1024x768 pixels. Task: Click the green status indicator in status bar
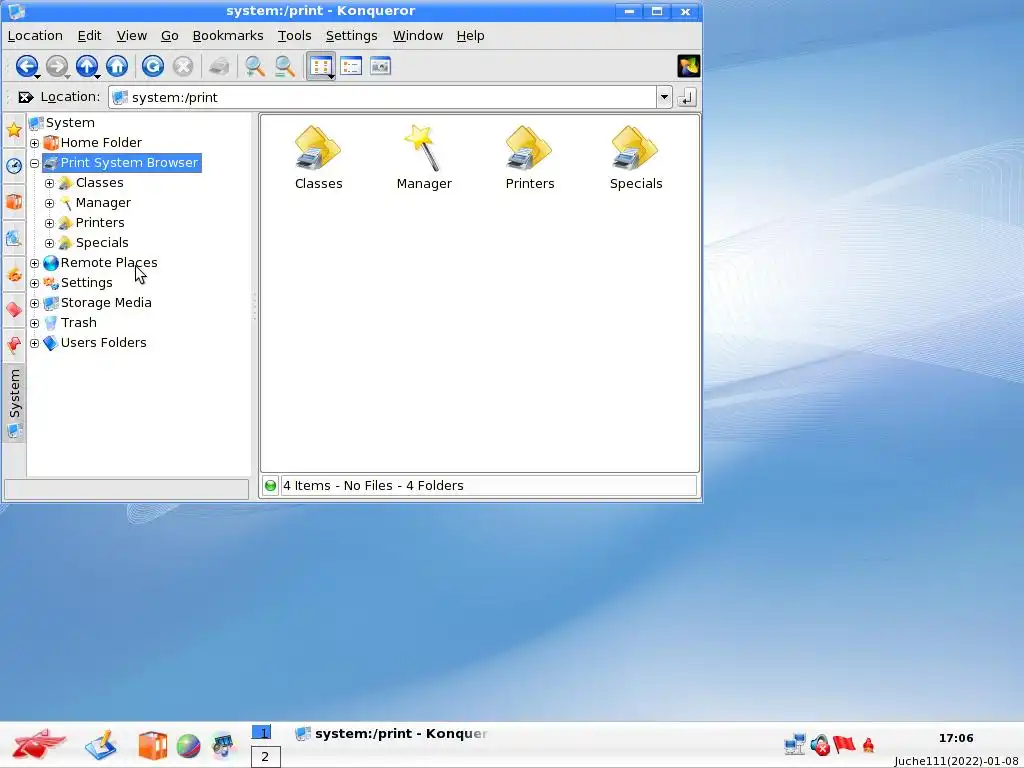(270, 486)
